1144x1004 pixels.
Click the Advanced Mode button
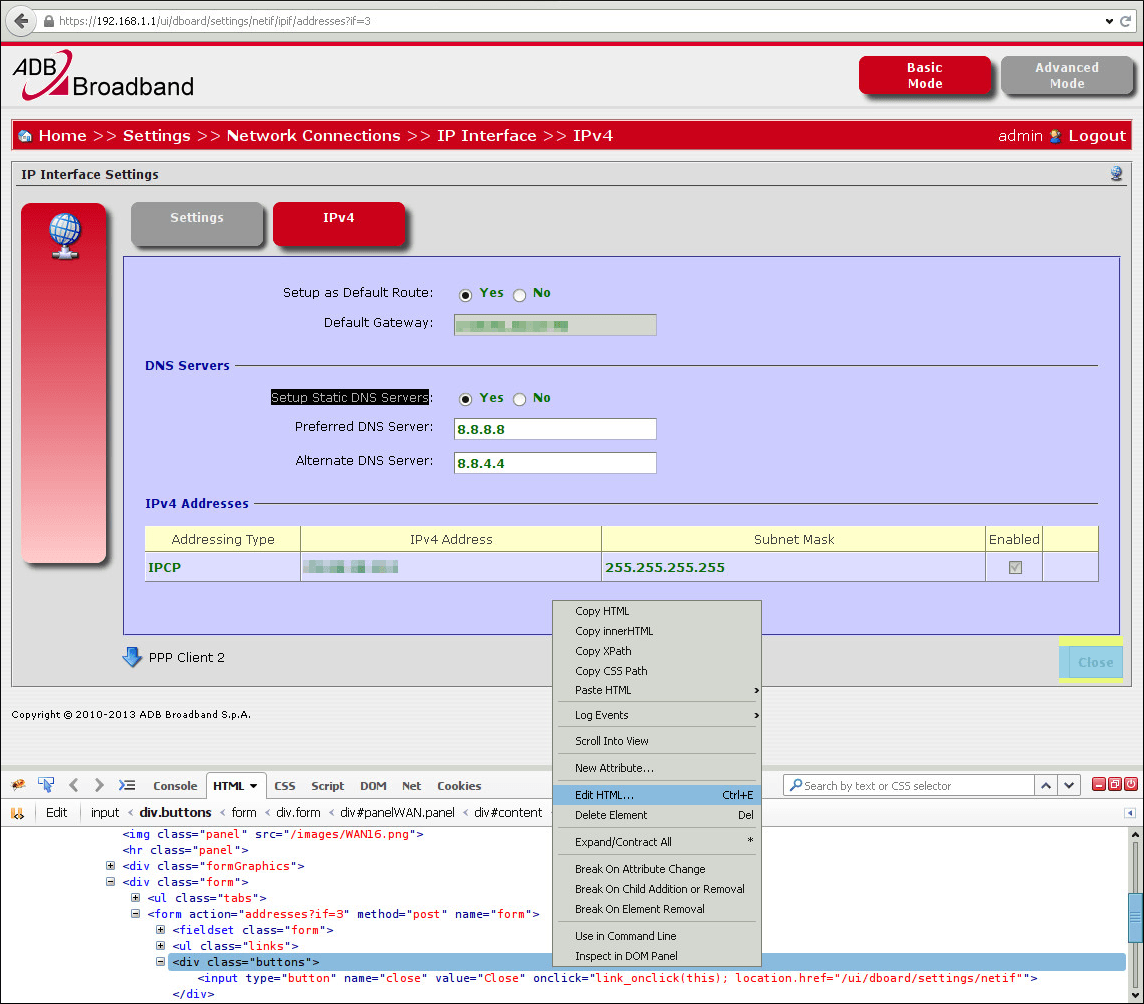point(1067,75)
